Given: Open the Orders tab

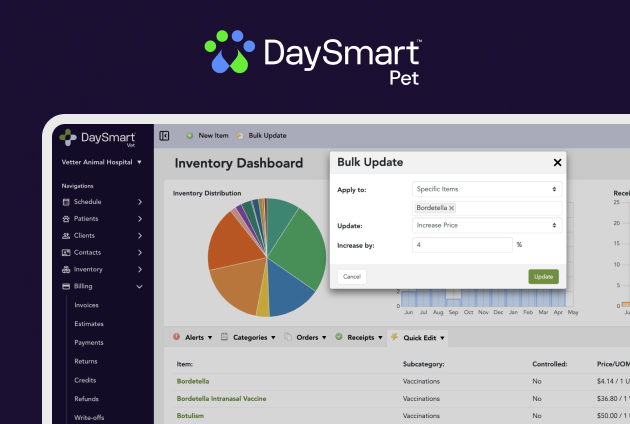Looking at the screenshot, I should (305, 337).
